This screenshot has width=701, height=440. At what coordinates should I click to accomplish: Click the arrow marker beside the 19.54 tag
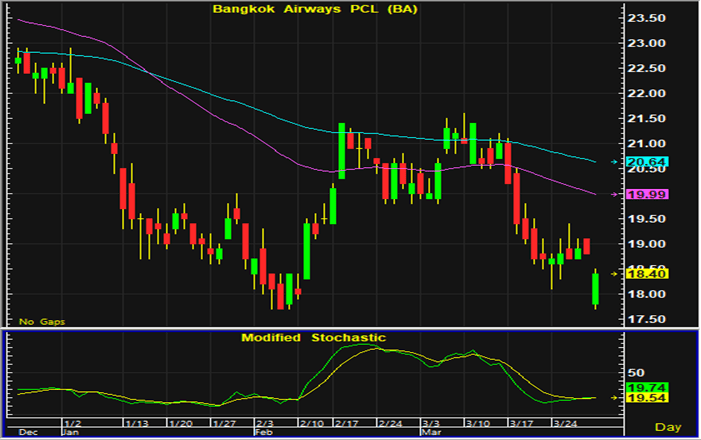point(613,398)
